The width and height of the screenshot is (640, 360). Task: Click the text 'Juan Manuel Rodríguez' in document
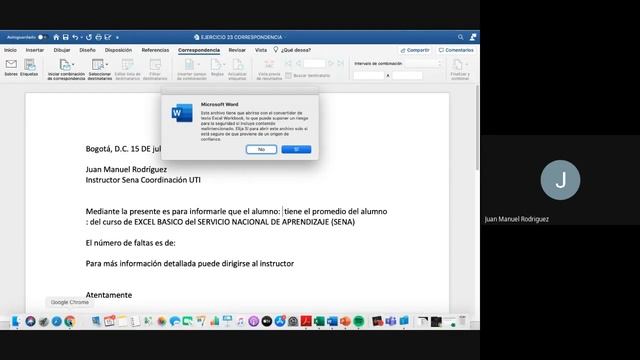(126, 169)
